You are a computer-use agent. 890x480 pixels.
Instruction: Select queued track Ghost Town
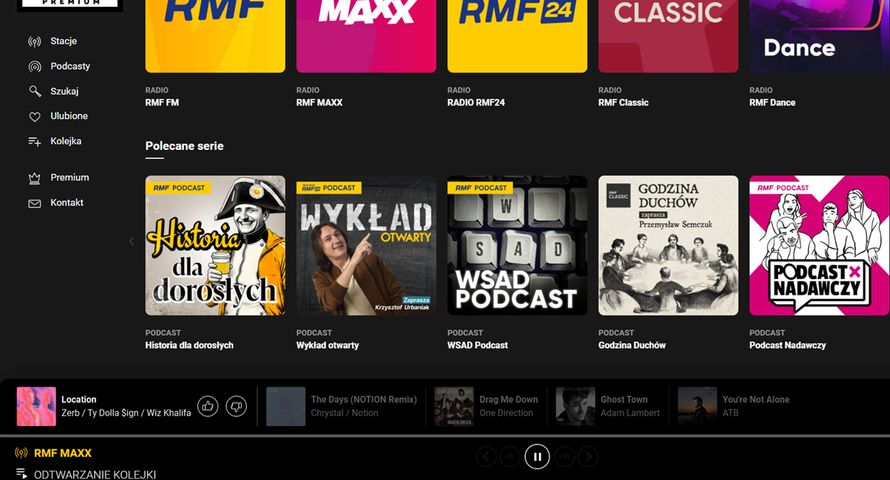pos(624,399)
